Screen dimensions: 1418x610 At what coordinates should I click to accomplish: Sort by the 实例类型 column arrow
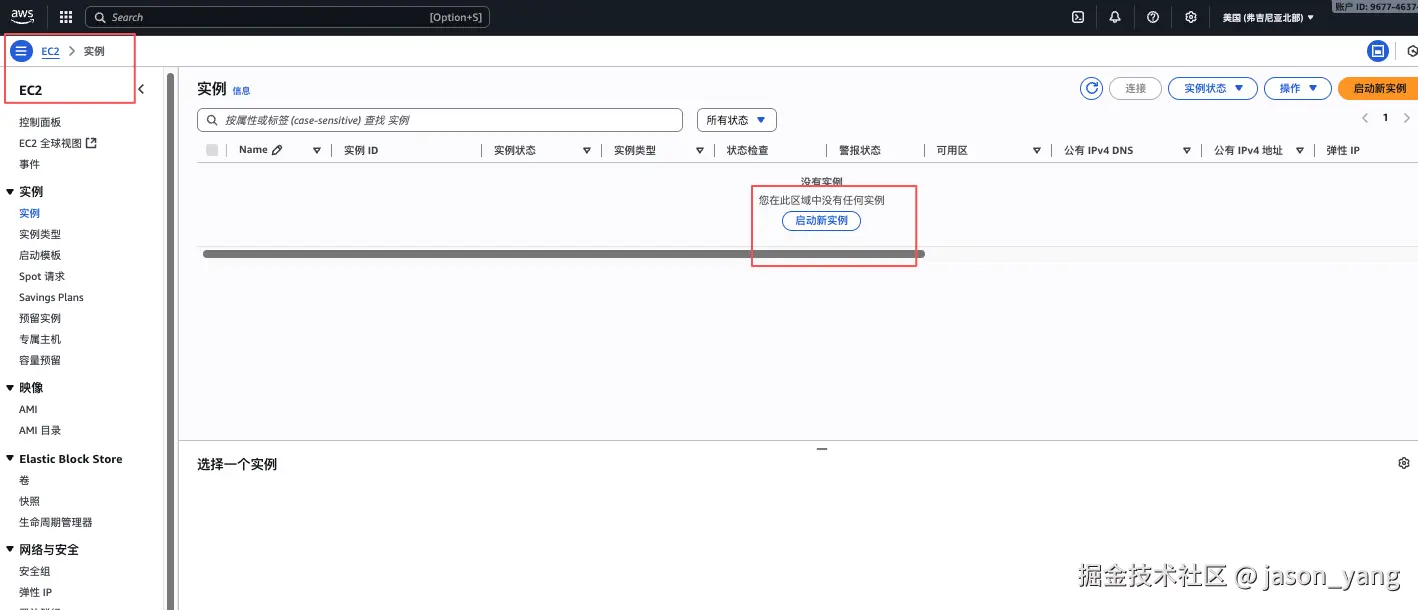700,150
